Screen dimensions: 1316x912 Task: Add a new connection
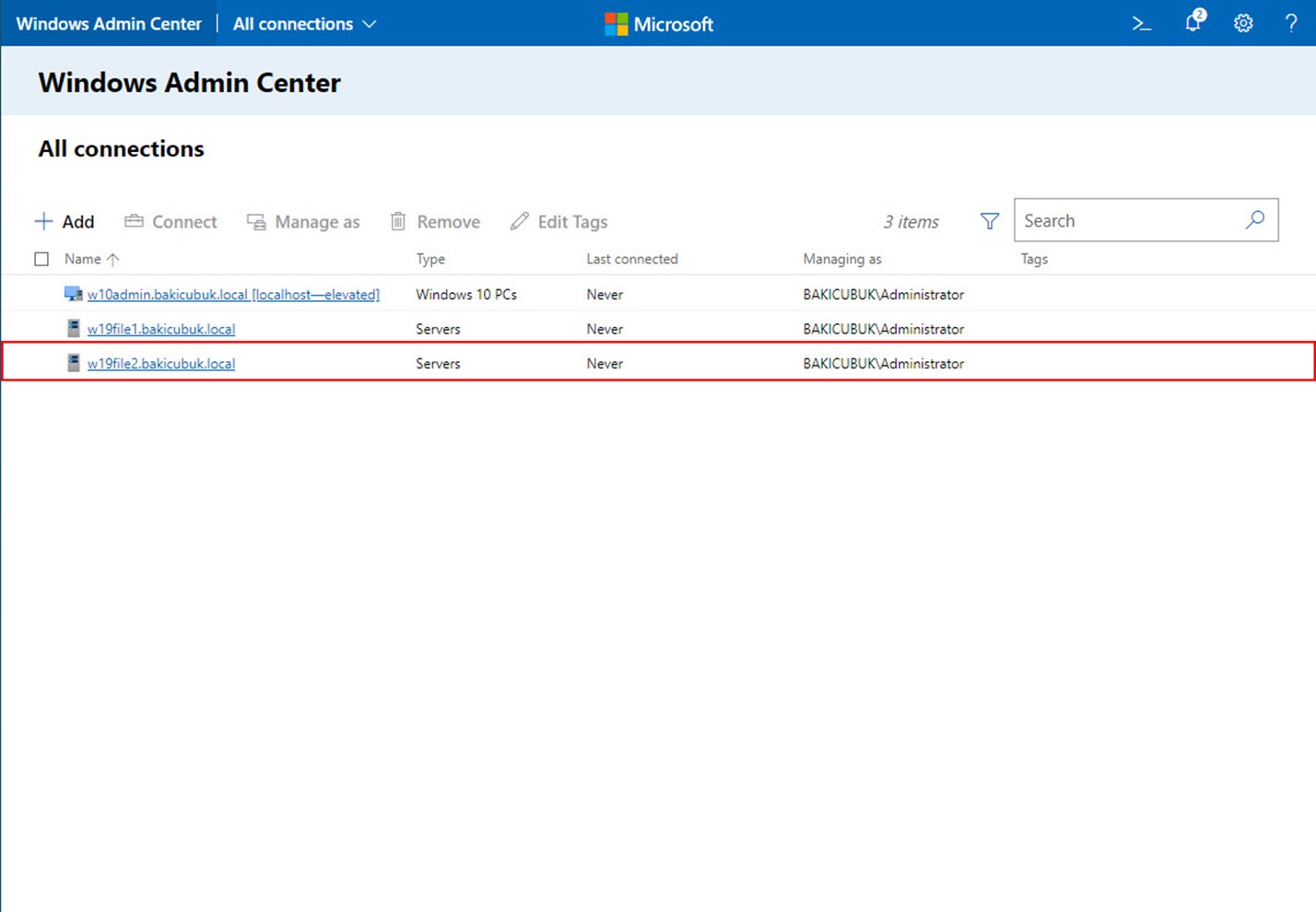pos(65,221)
